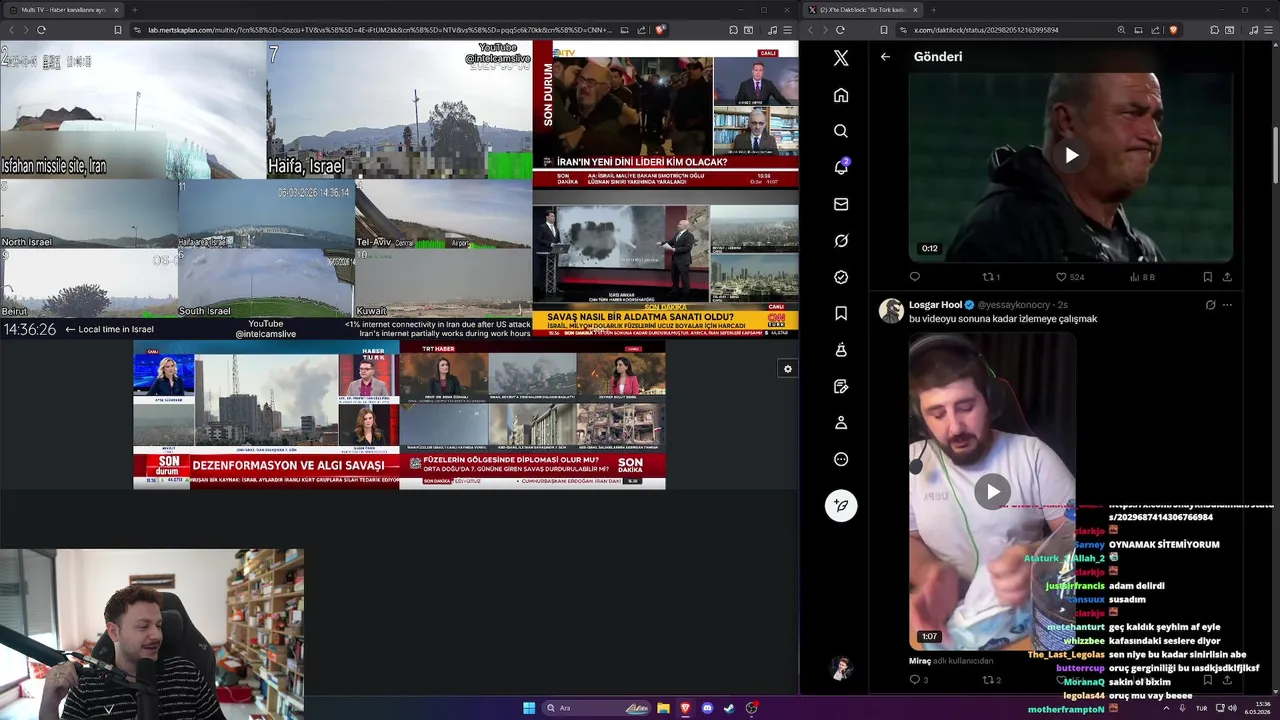Open the Windows Start menu
This screenshot has height=720, width=1280.
[x=529, y=708]
